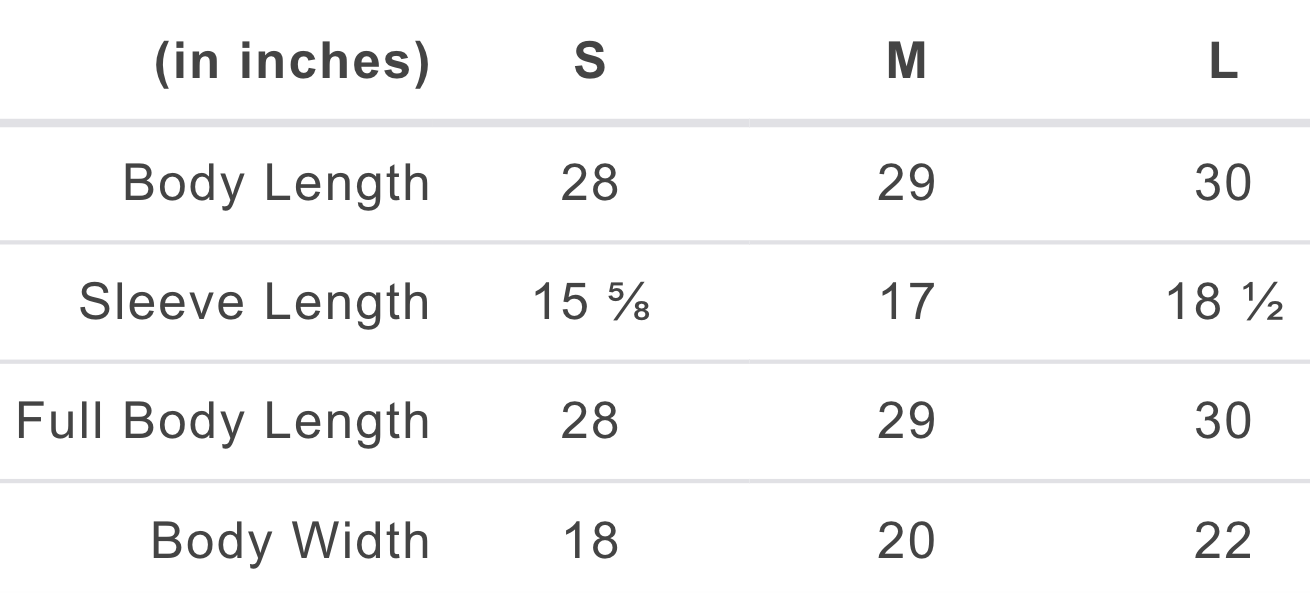Select Full Body Length value for S
Screen dimensions: 1310x593
[590, 422]
